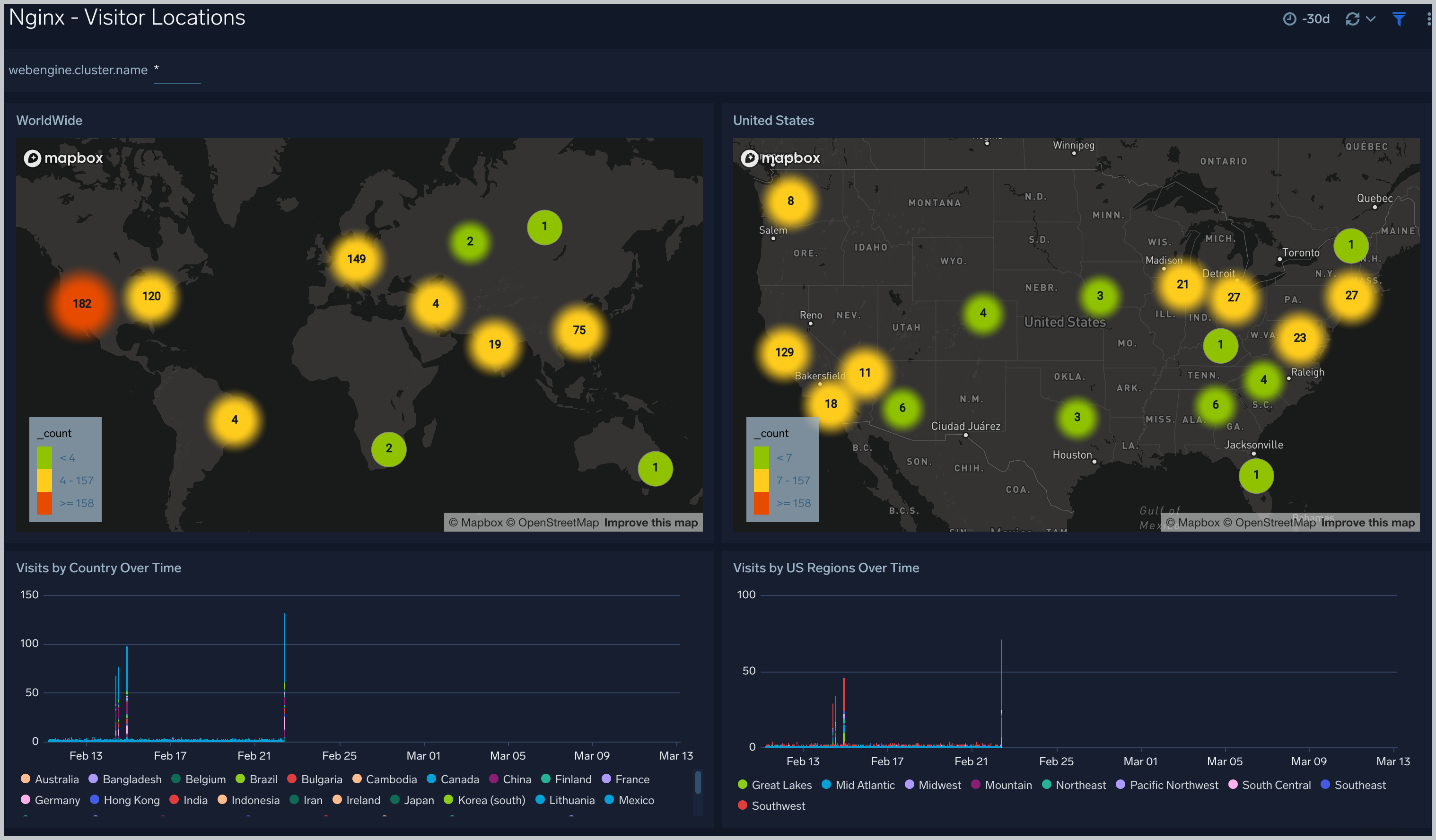
Task: Click the webengine.cluster.name filter input
Action: [176, 70]
